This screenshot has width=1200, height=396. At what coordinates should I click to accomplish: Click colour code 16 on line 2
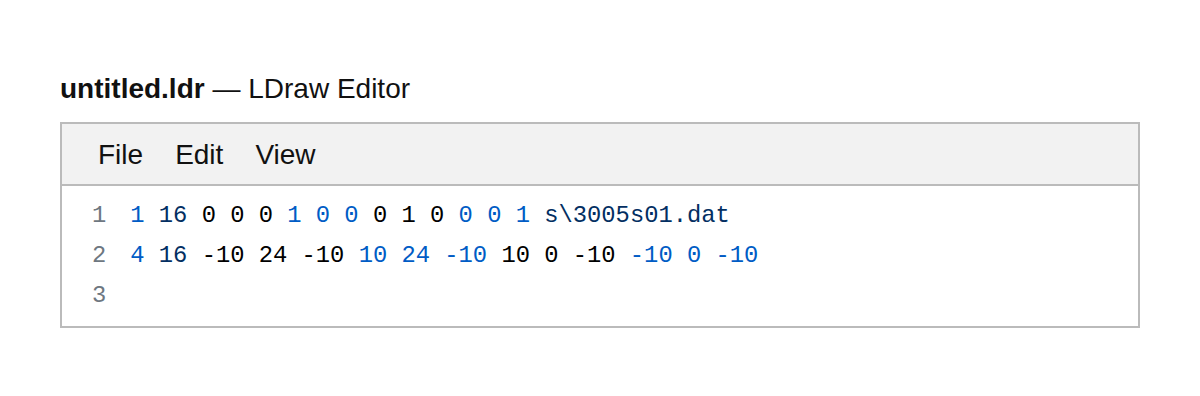click(173, 255)
